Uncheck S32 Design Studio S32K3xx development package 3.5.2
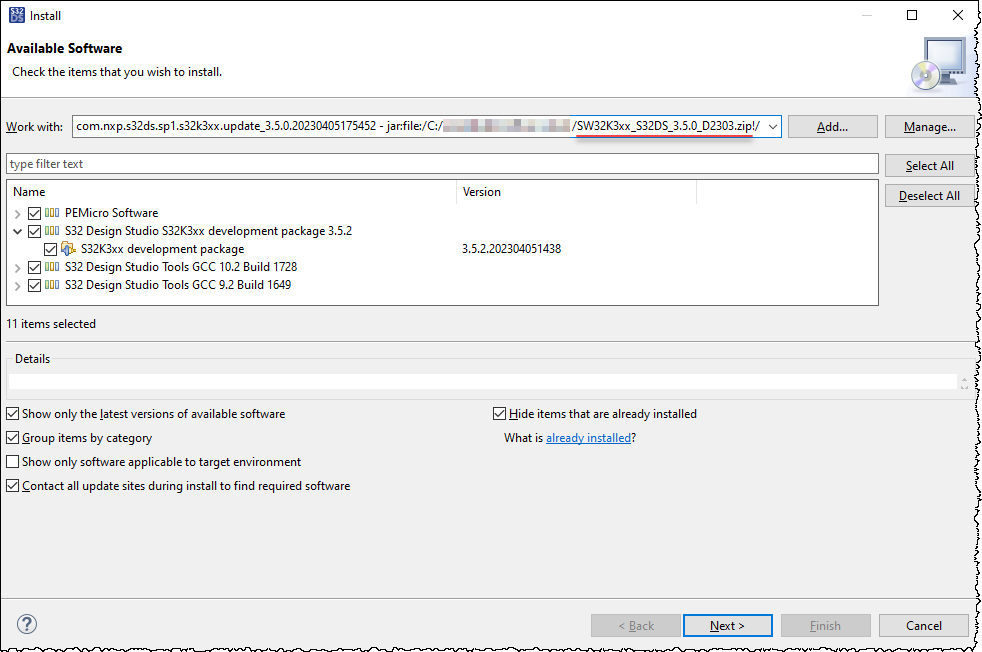Viewport: 982px width, 652px height. 34,231
